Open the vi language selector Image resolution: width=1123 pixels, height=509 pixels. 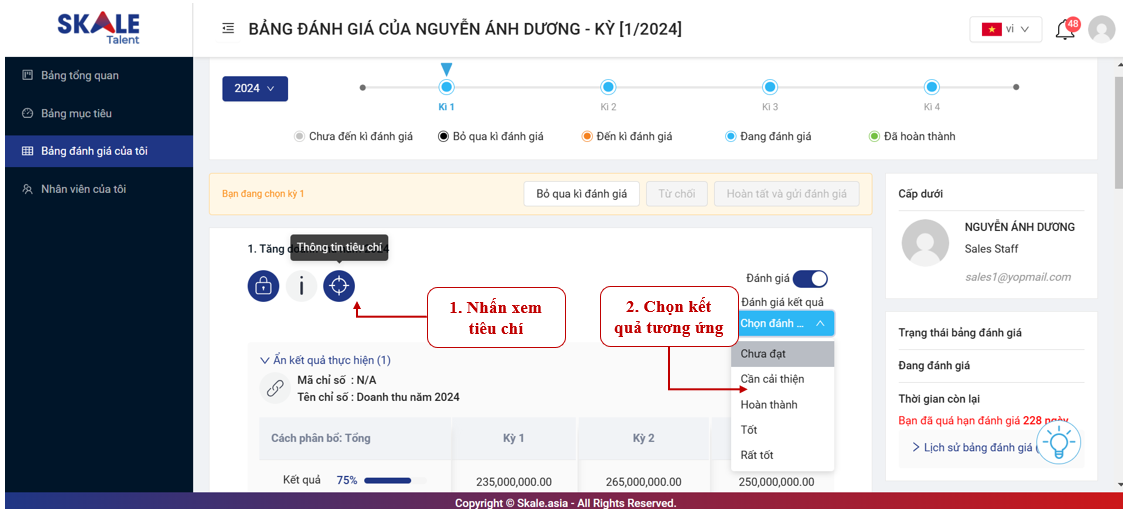tap(1005, 29)
